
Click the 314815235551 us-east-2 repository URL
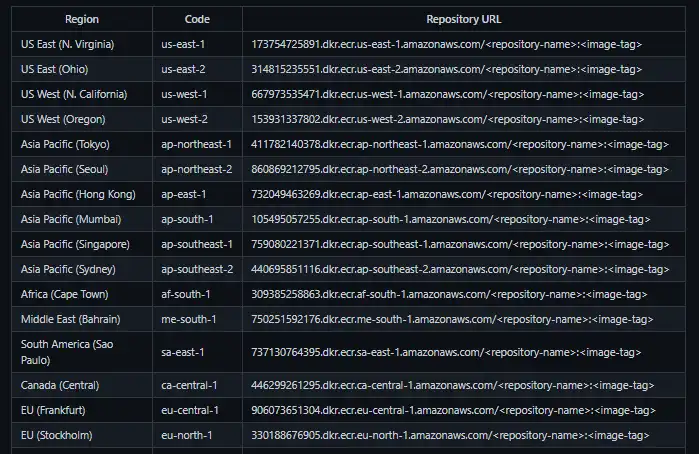click(446, 69)
